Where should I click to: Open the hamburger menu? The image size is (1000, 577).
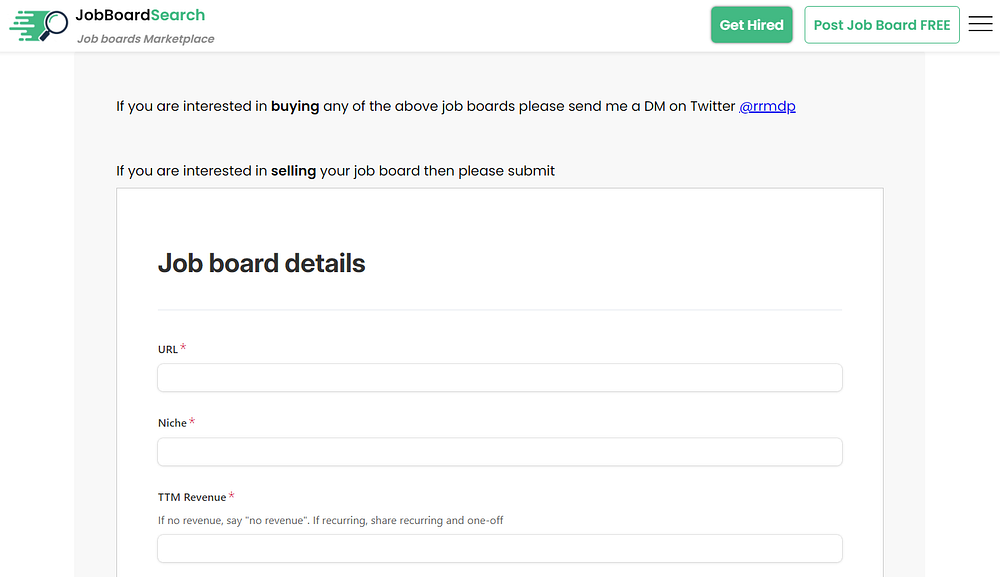click(980, 25)
